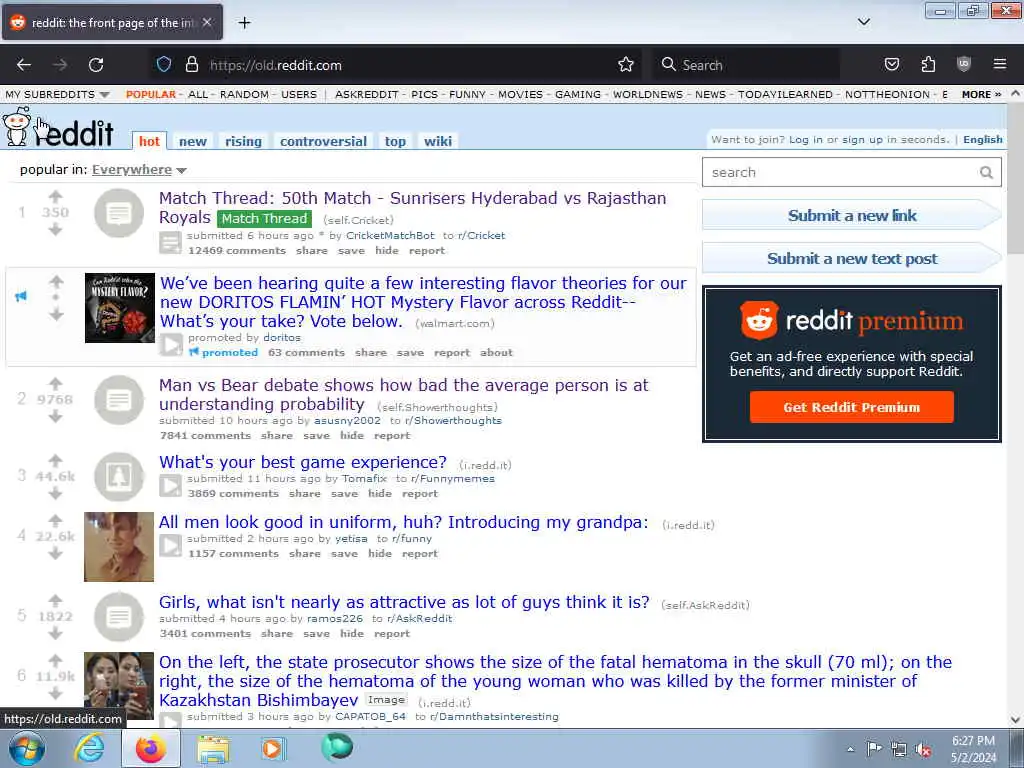The width and height of the screenshot is (1024, 768).
Task: Upvote the AskReddit girls question post
Action: 56,600
